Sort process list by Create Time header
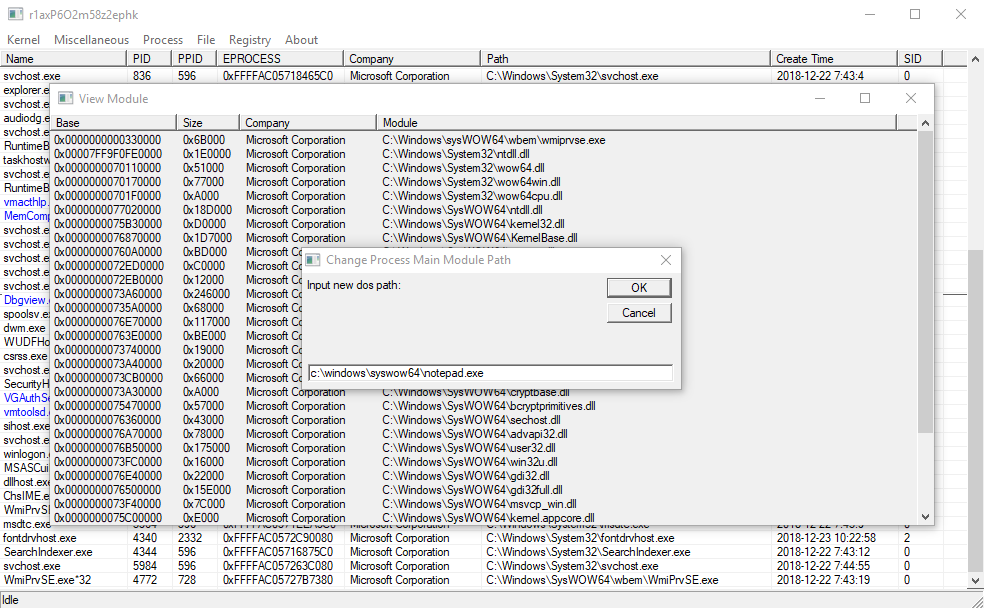This screenshot has height=608, width=984. point(833,58)
